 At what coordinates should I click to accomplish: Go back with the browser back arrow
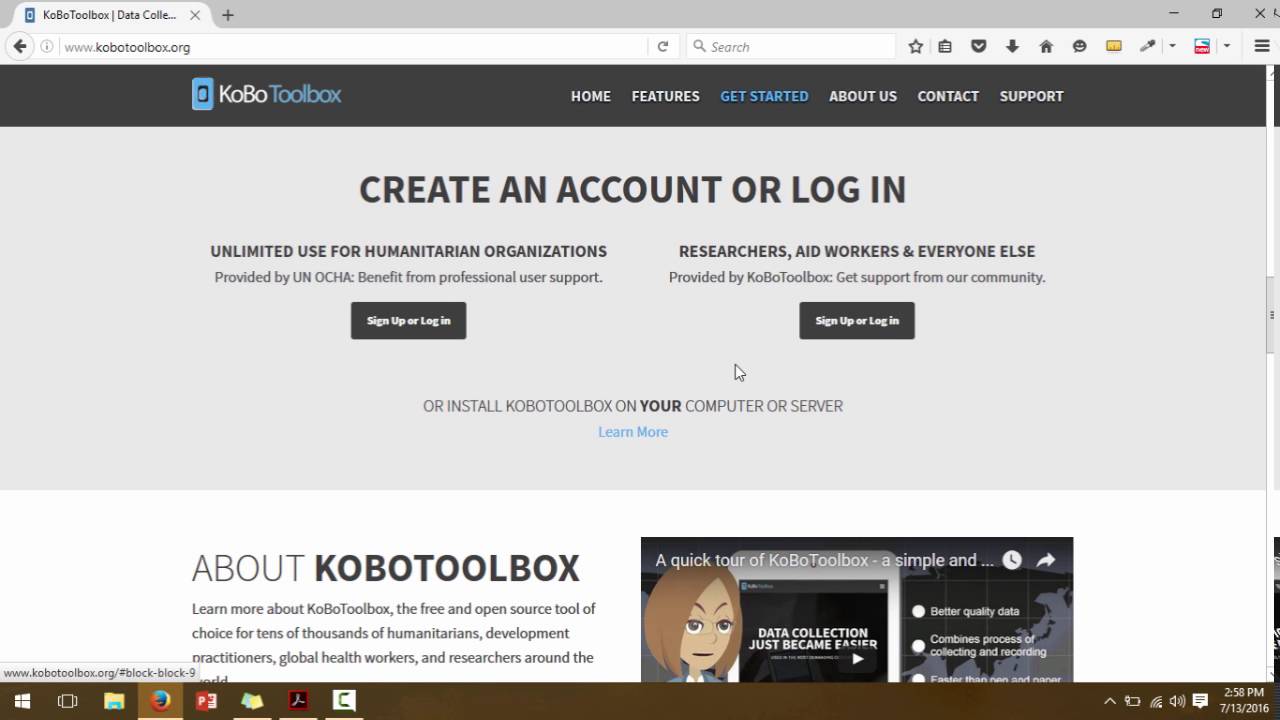pos(19,46)
